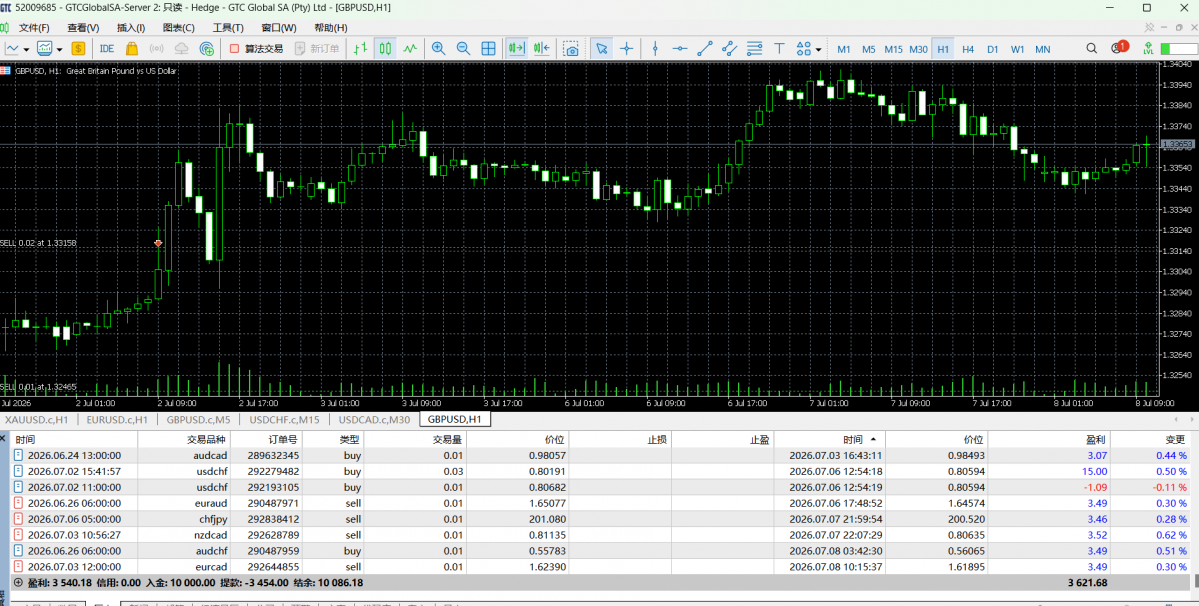The height and width of the screenshot is (606, 1199).
Task: Tile chart windows with grid icon
Action: (488, 49)
